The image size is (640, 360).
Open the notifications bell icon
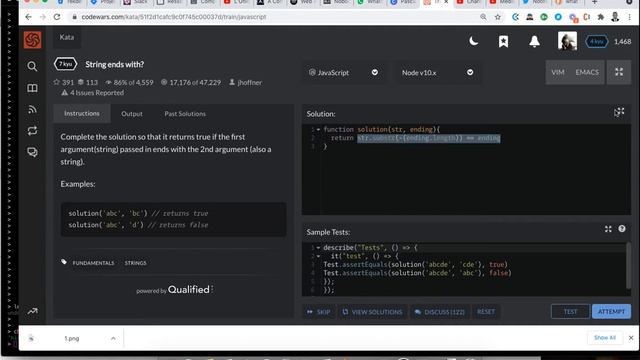[534, 41]
